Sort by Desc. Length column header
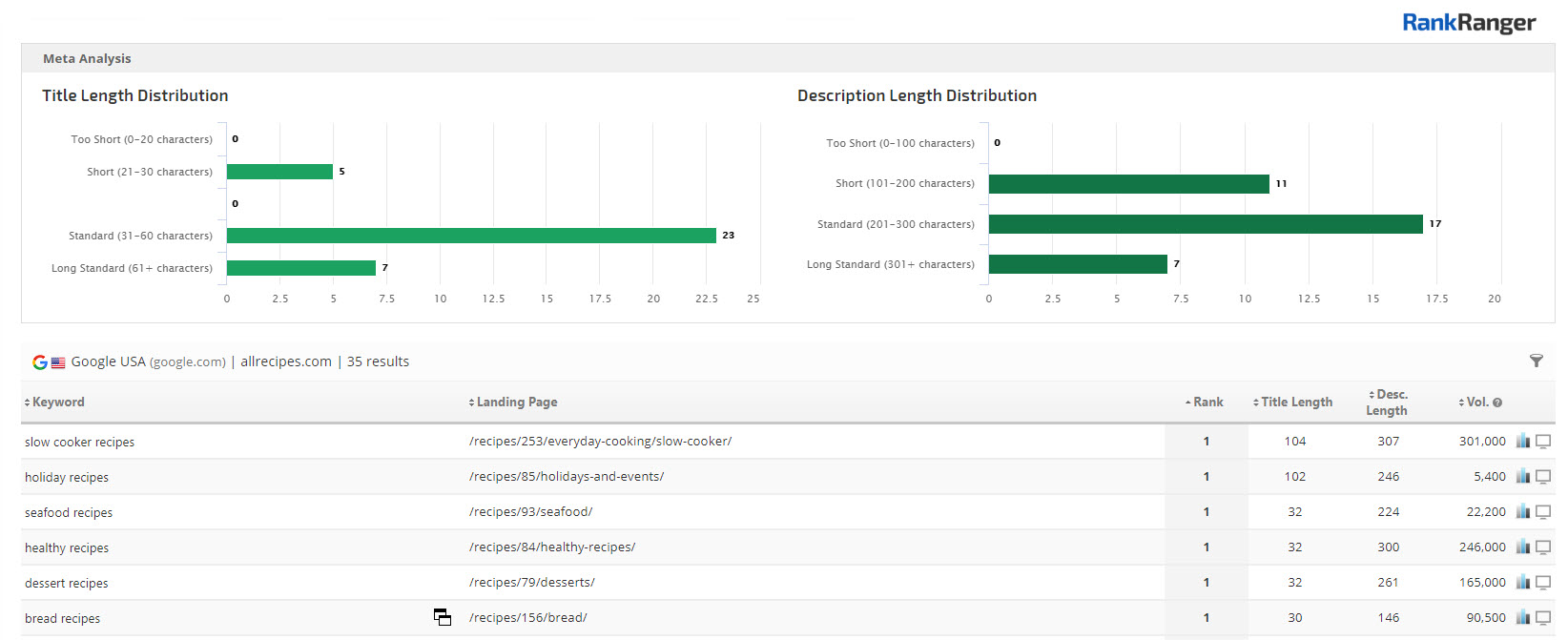 pos(1387,403)
